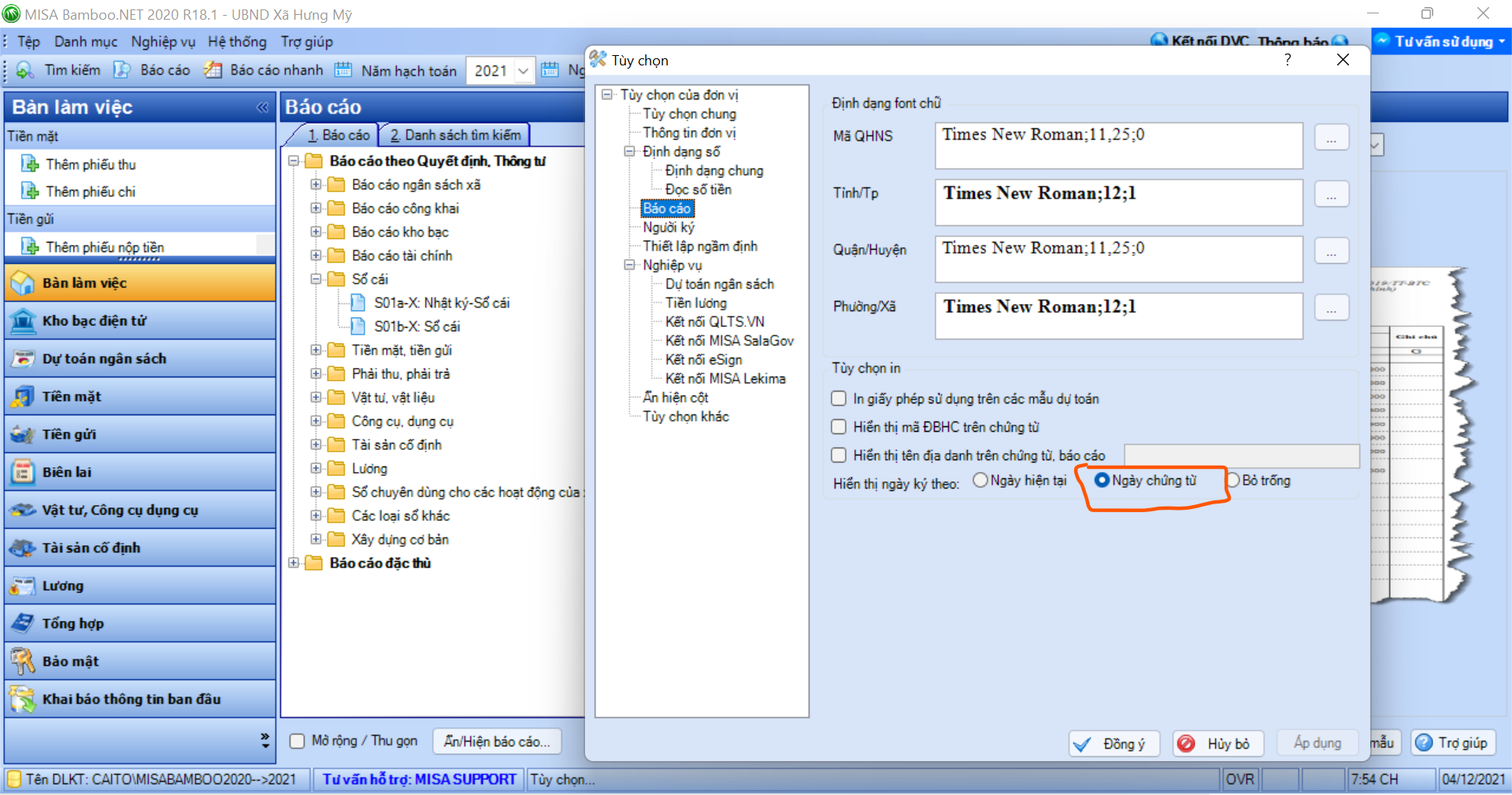Collapse Tùy chọn của đơn vị root node
The image size is (1512, 795).
pos(607,95)
